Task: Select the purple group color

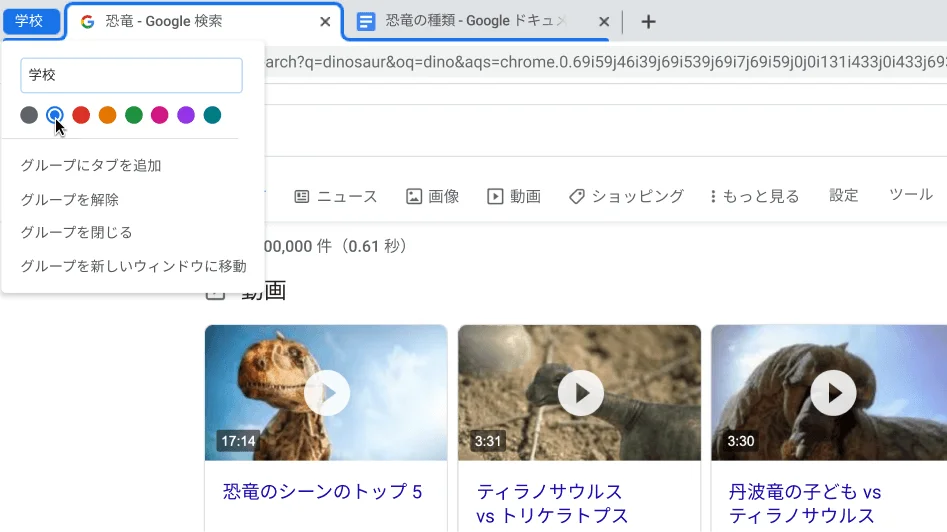Action: 186,115
